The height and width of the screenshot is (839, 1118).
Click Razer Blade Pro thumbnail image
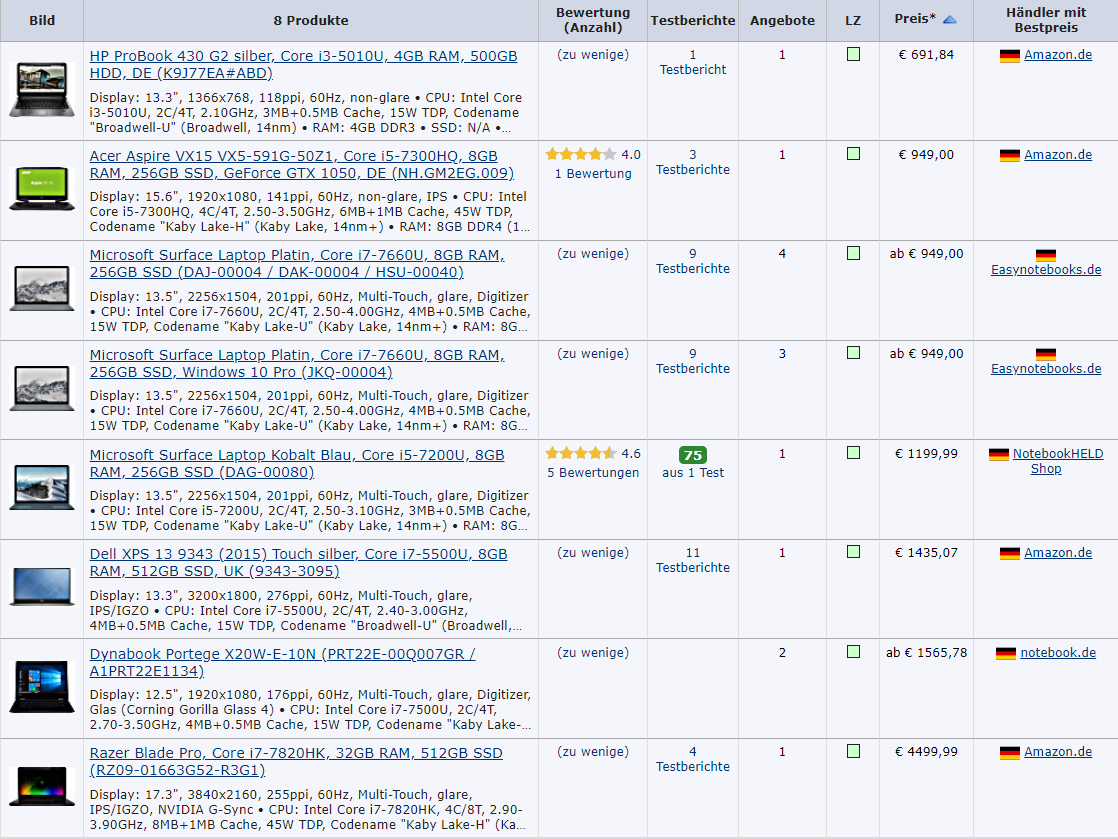coord(42,786)
